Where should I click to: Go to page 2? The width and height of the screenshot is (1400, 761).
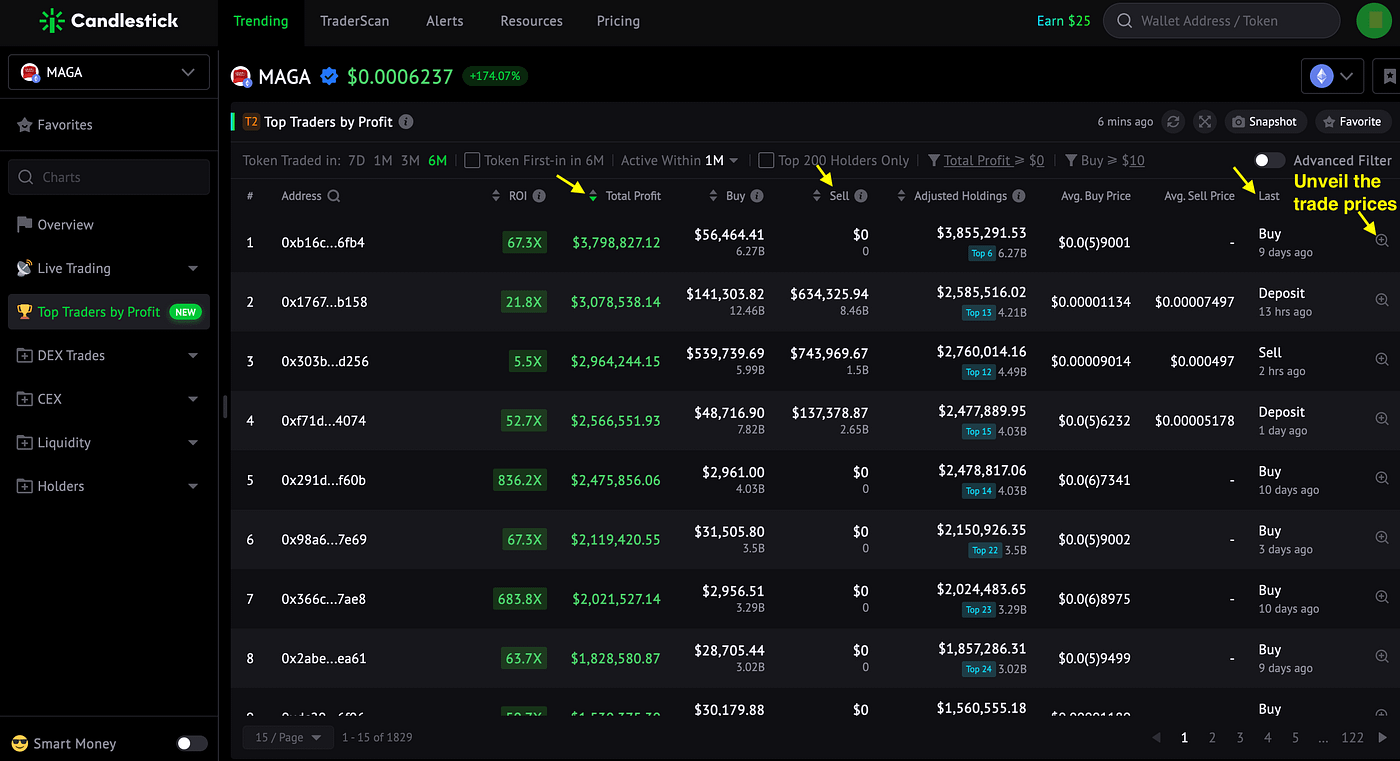[1212, 737]
